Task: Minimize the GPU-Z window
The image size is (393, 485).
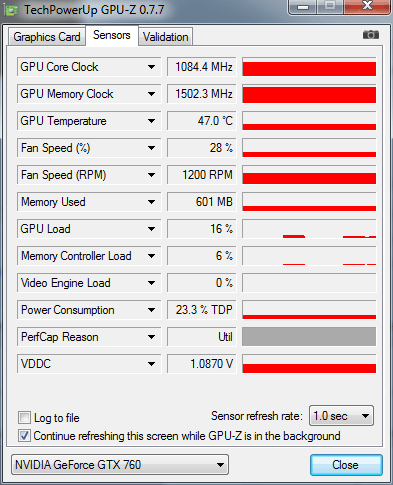Action: 303,6
